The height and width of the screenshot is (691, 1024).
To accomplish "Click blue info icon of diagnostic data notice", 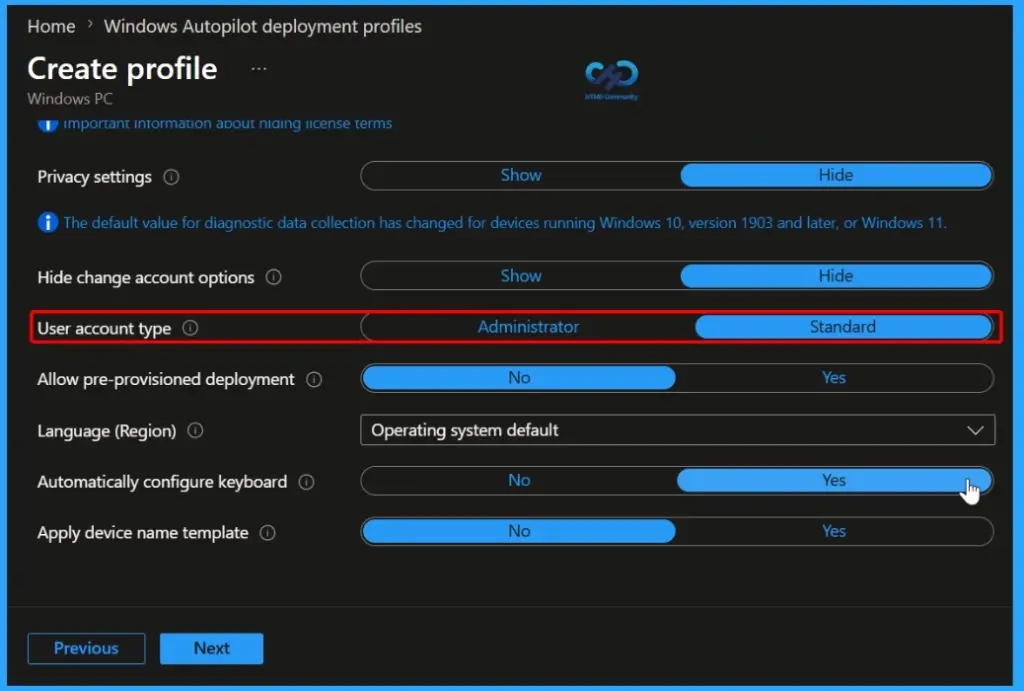I will click(x=48, y=223).
